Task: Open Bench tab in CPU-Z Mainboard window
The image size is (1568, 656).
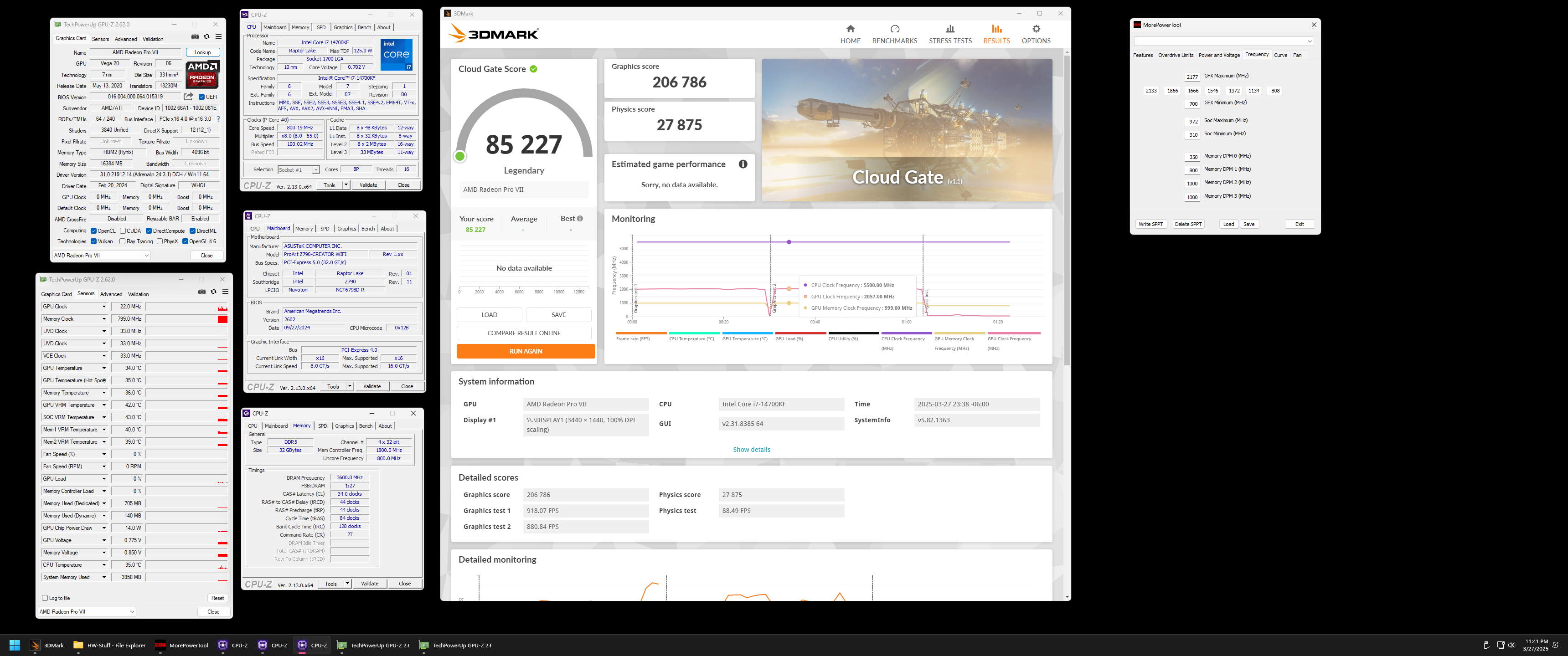Action: pos(368,229)
